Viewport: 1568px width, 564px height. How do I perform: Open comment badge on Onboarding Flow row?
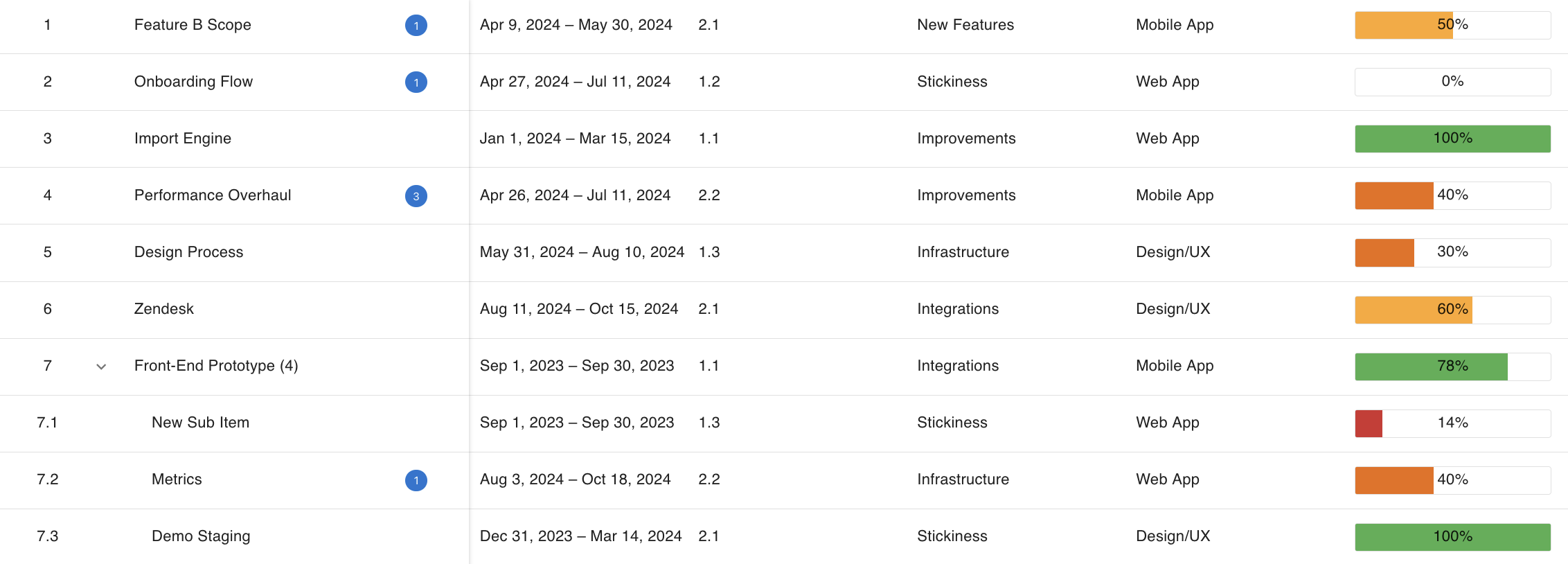(416, 82)
